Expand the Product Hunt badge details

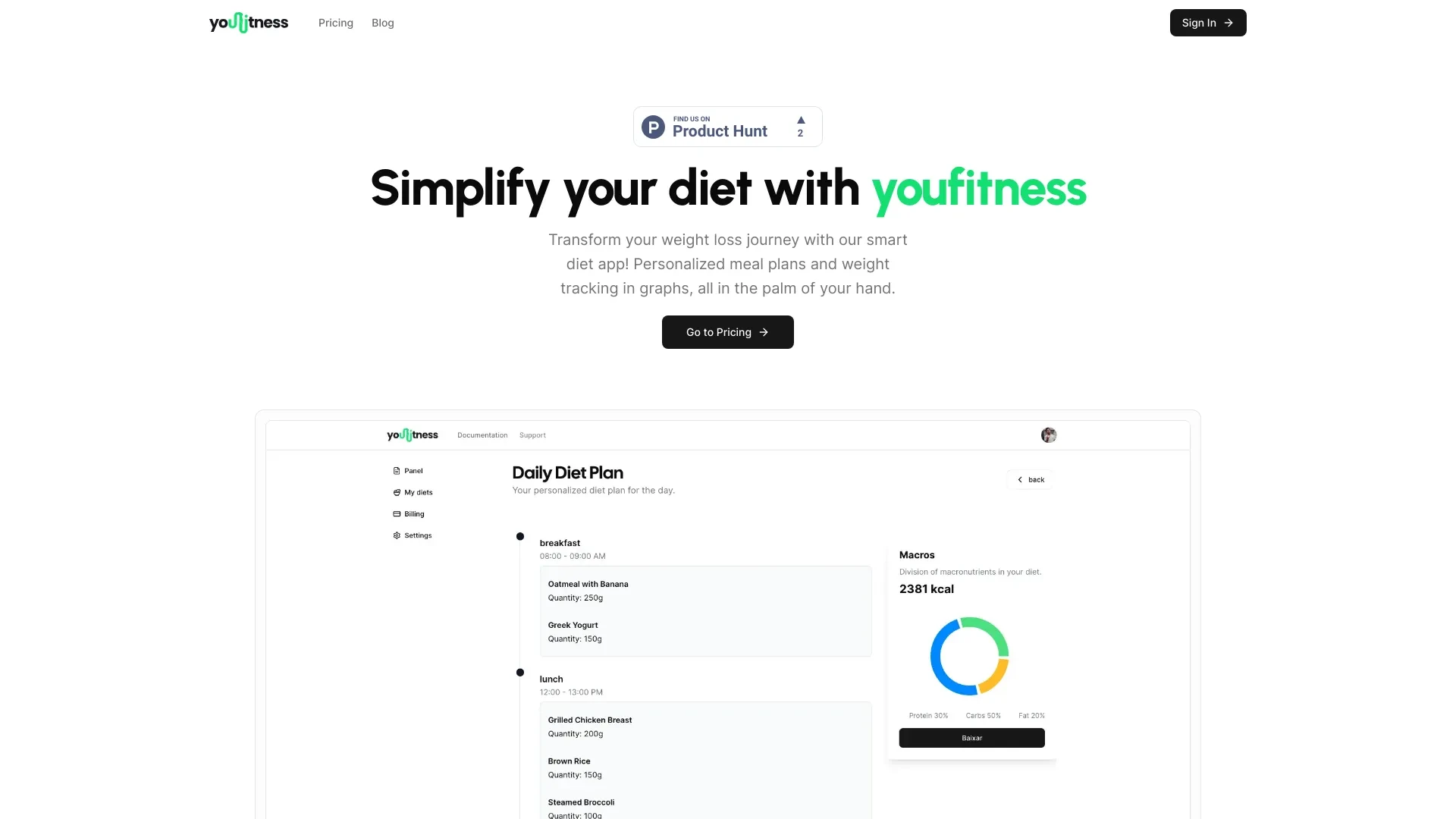tap(728, 126)
